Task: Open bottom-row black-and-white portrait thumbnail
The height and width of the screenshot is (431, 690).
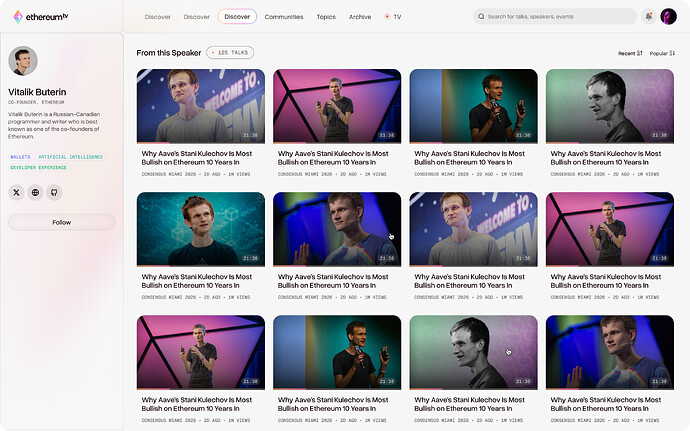Action: point(473,352)
